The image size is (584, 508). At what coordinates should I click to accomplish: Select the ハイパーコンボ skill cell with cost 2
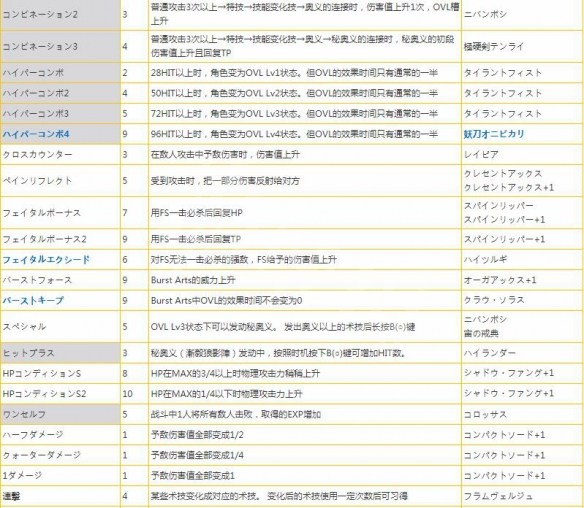[x=60, y=73]
